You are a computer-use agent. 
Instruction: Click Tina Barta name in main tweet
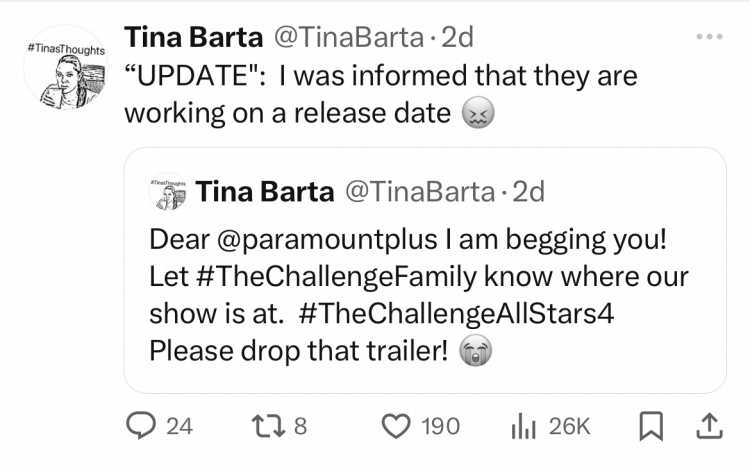pos(194,37)
